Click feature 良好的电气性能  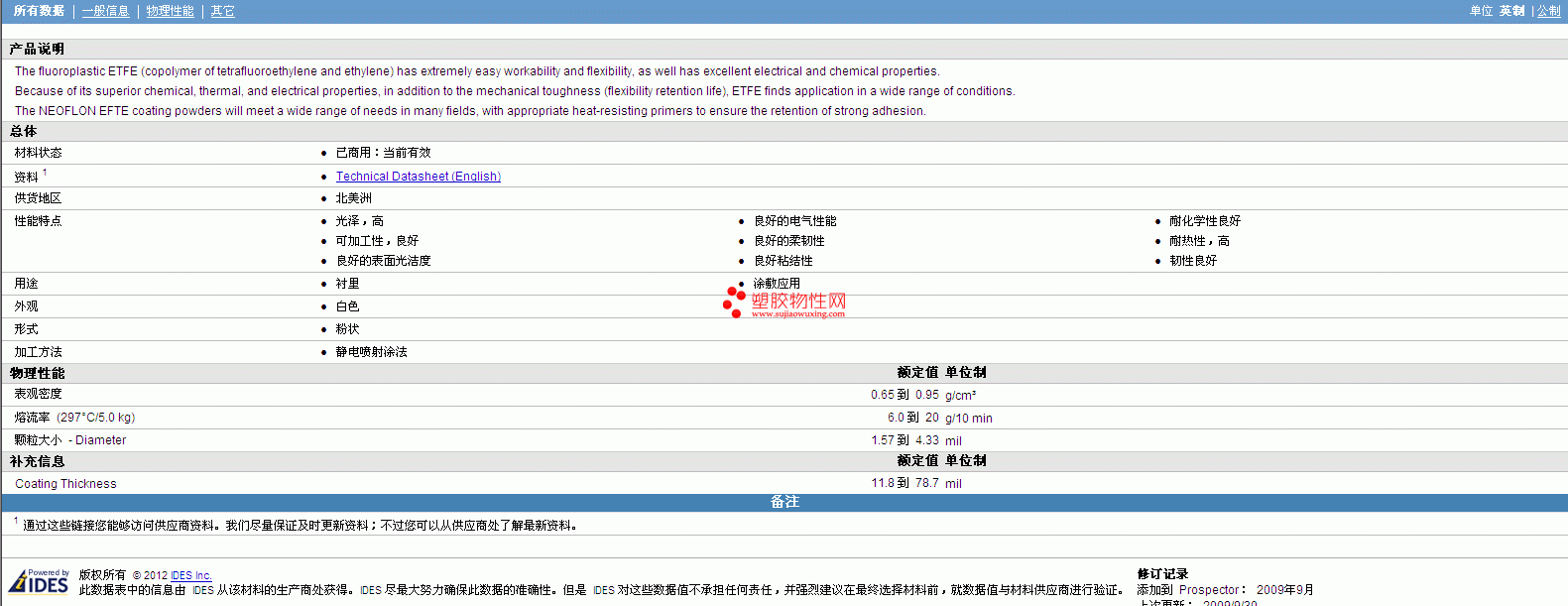coord(794,221)
